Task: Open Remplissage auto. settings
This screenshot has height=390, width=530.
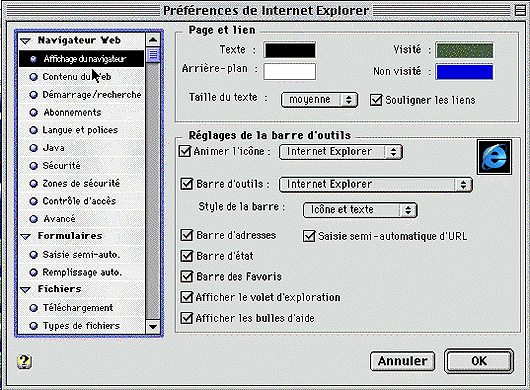Action: 81,272
